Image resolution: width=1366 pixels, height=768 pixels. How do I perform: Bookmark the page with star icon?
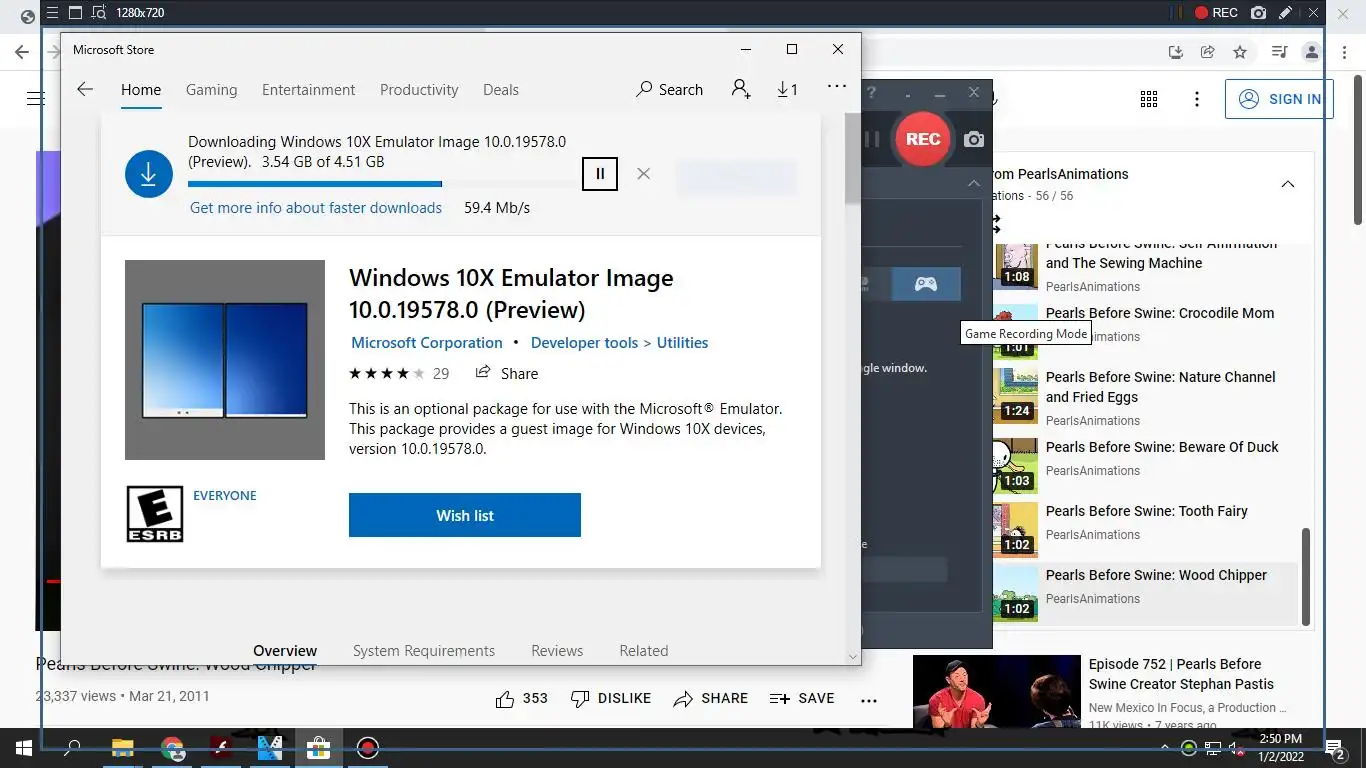[1240, 52]
